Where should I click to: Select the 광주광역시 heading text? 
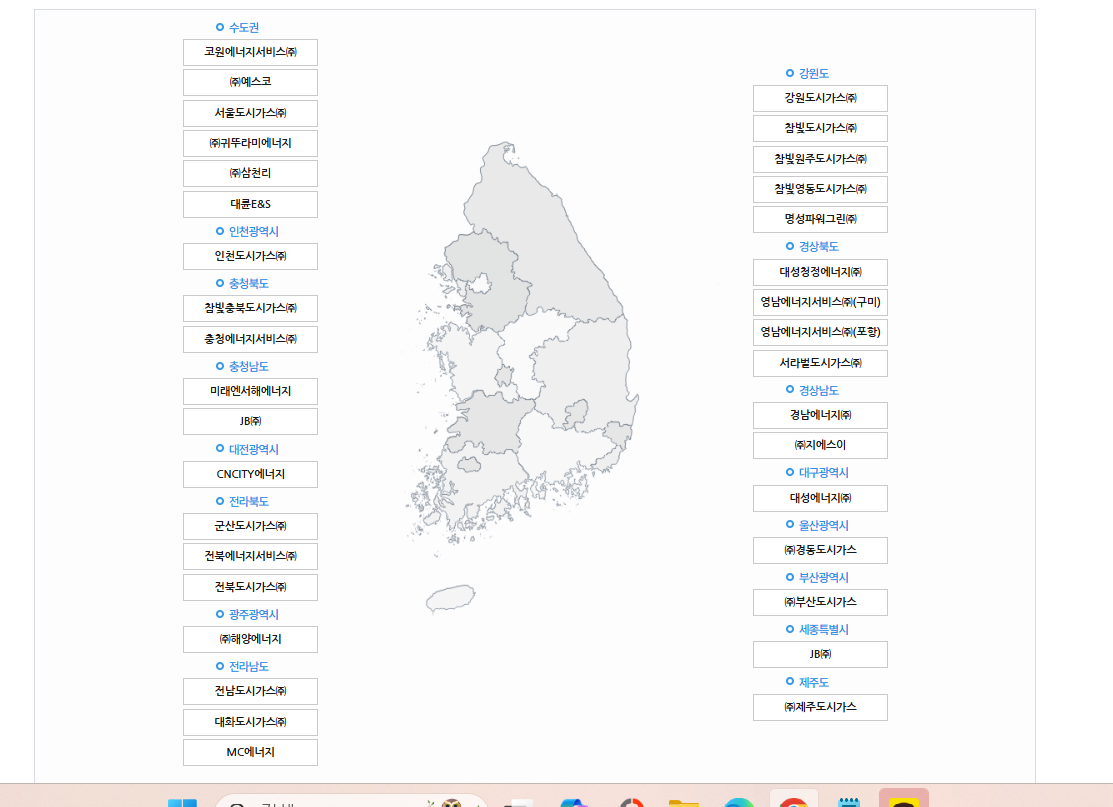[253, 614]
